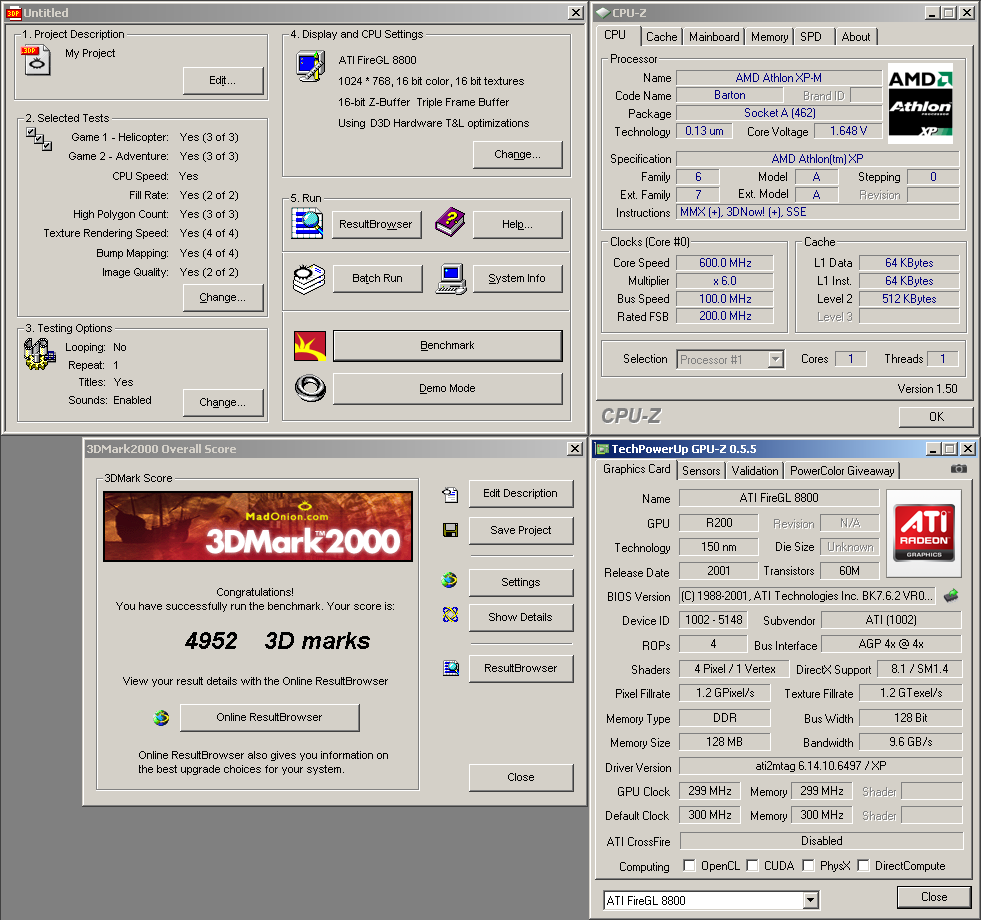981x920 pixels.
Task: Check the DirectCompute checkbox
Action: (x=863, y=866)
